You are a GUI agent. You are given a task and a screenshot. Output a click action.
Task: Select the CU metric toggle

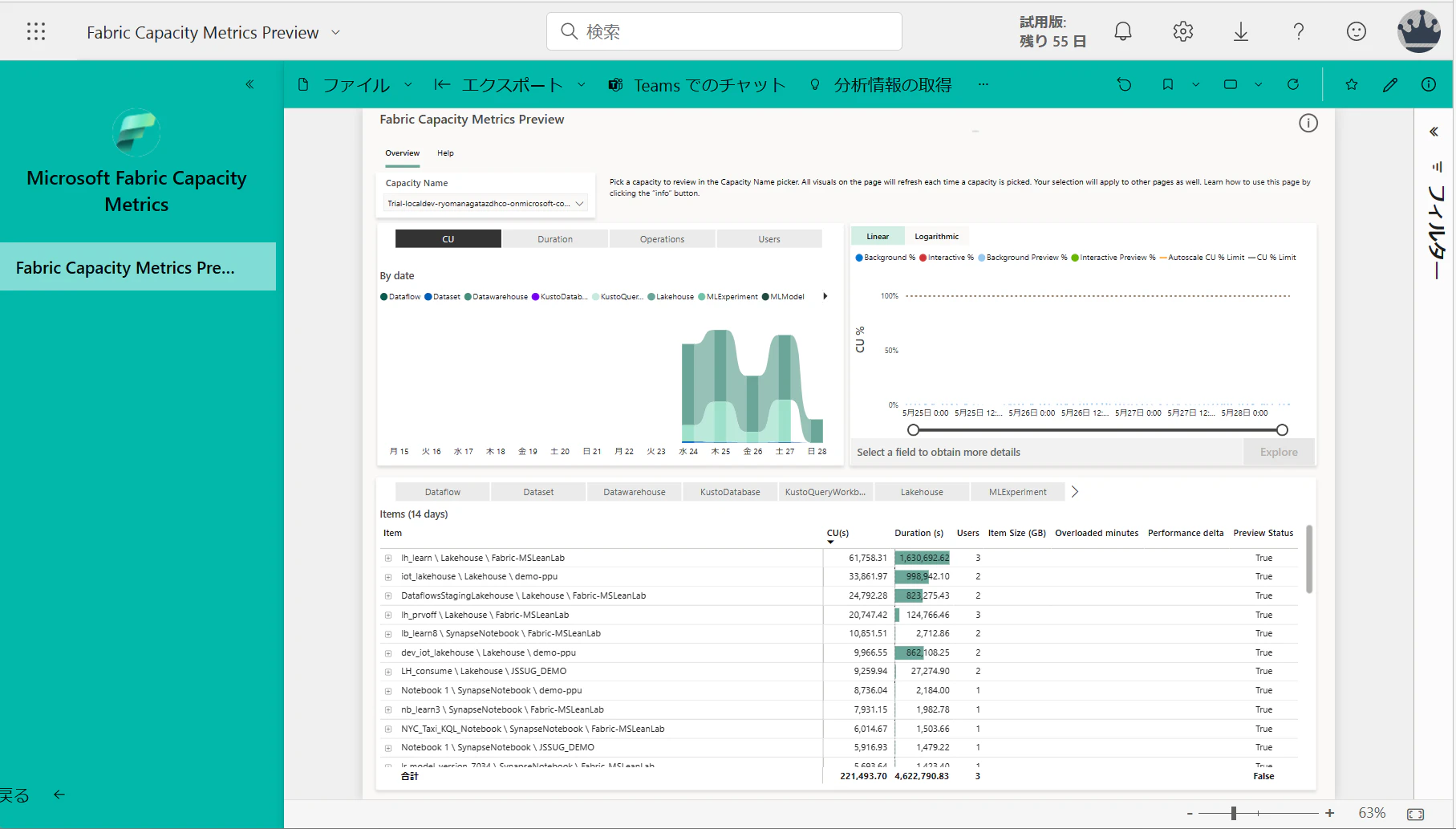448,239
